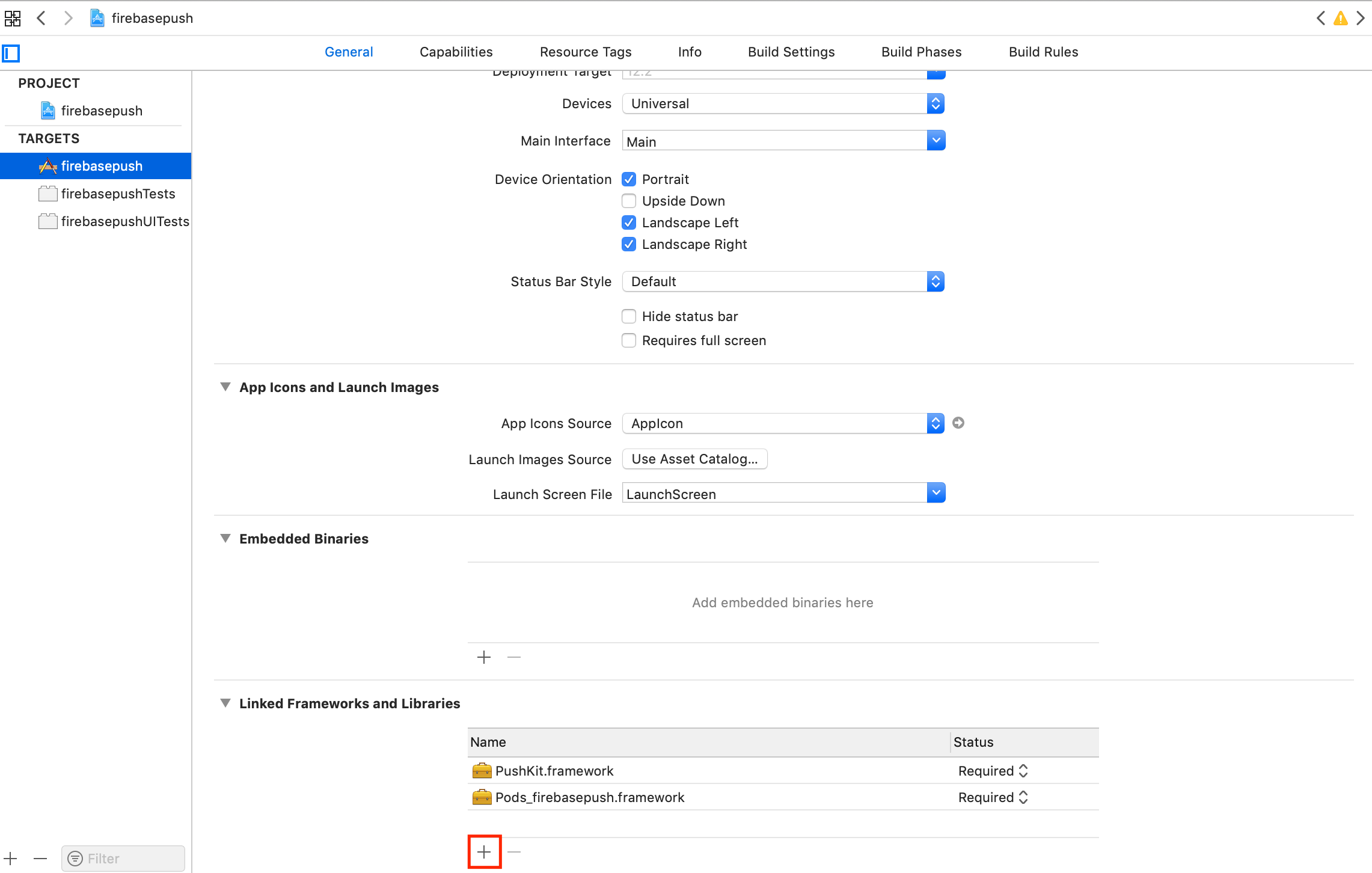Screen dimensions: 1372x873
Task: Click the Filter field in the targets list
Action: coord(123,859)
